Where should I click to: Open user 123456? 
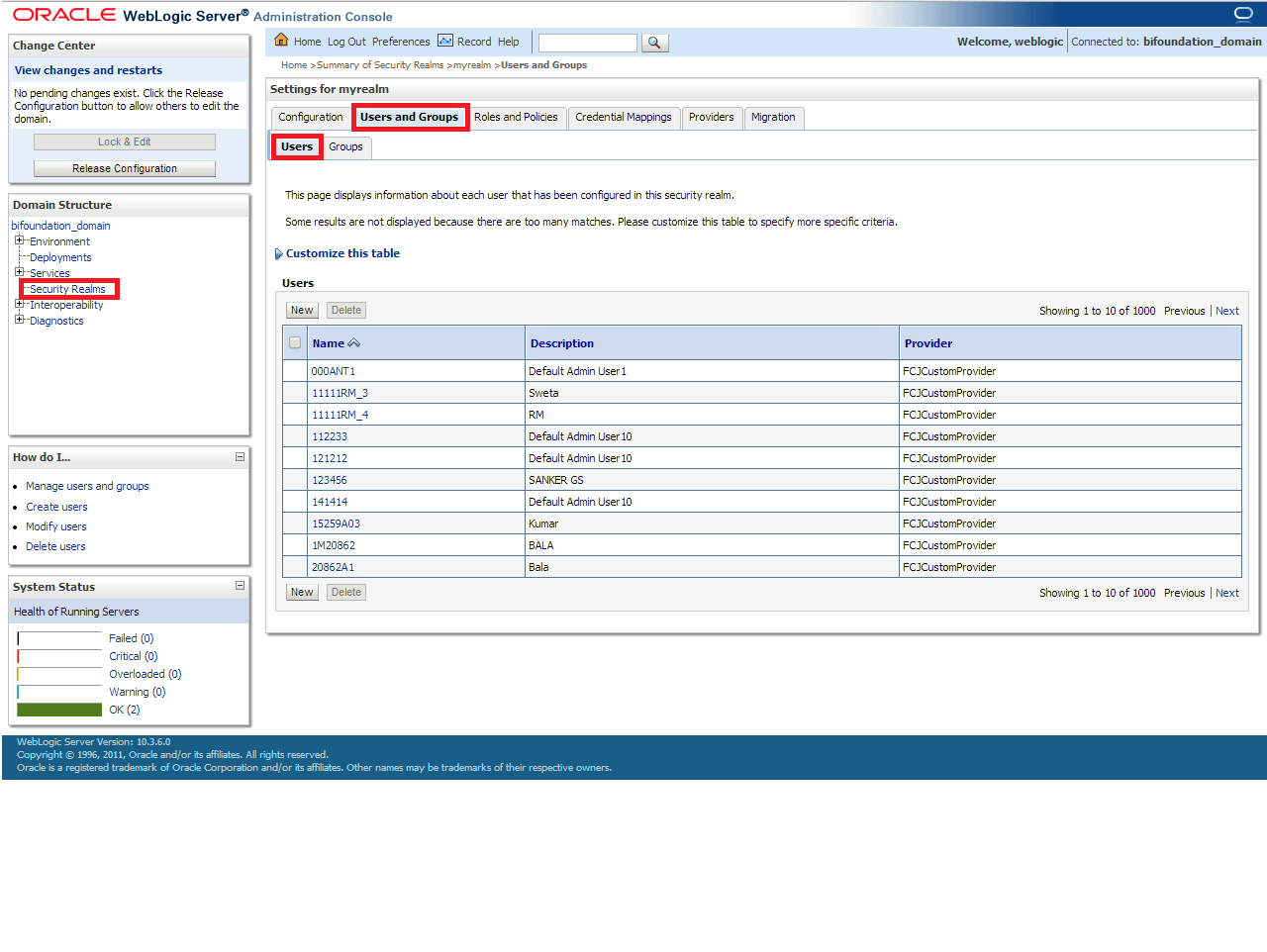coord(330,480)
